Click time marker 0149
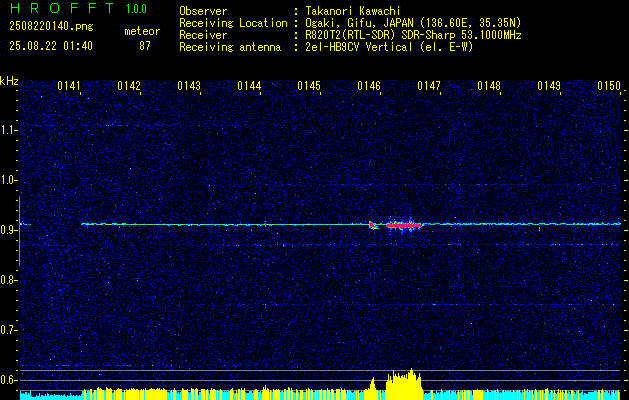 pos(549,86)
